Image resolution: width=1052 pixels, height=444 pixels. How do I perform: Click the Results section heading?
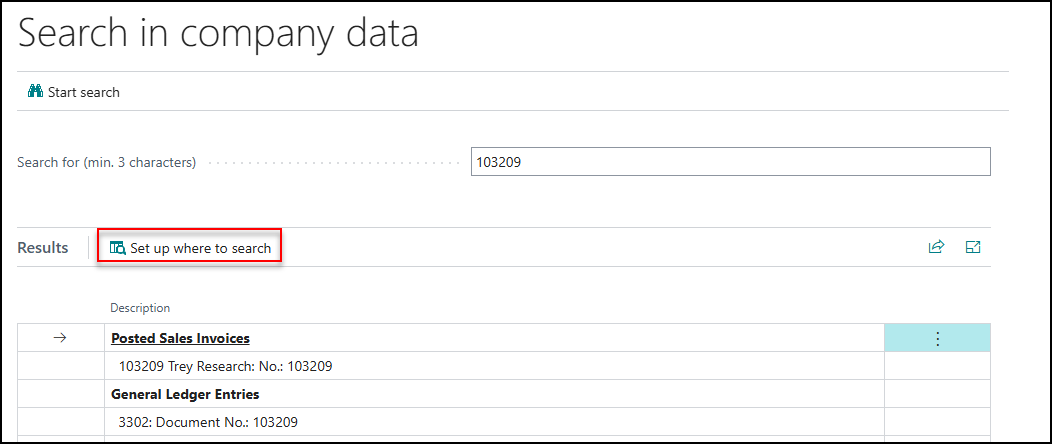[43, 247]
